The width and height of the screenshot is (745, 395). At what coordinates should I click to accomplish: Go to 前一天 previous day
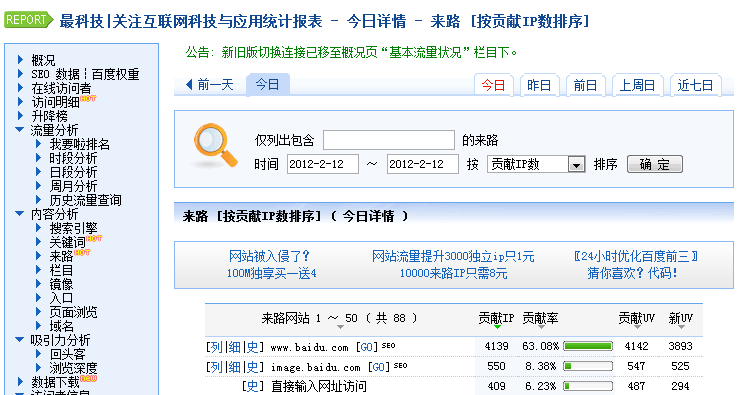coord(216,85)
